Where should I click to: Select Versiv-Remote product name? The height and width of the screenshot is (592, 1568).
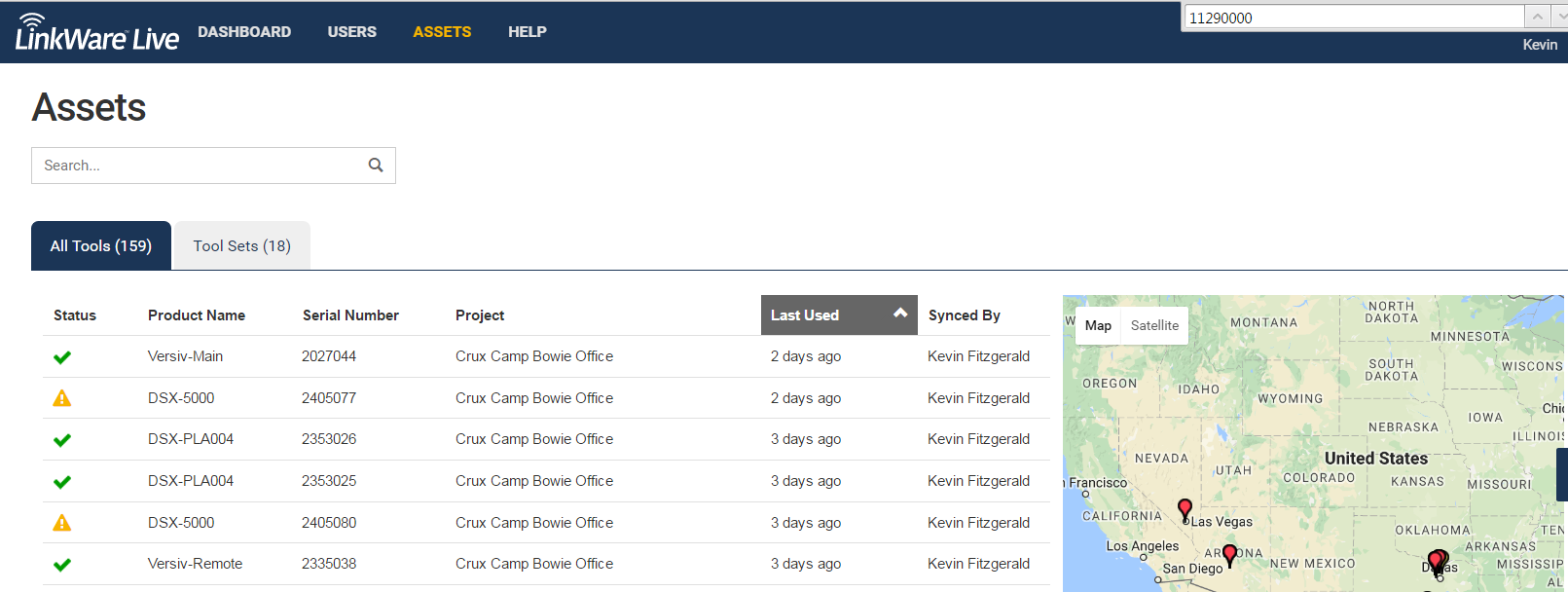[195, 564]
